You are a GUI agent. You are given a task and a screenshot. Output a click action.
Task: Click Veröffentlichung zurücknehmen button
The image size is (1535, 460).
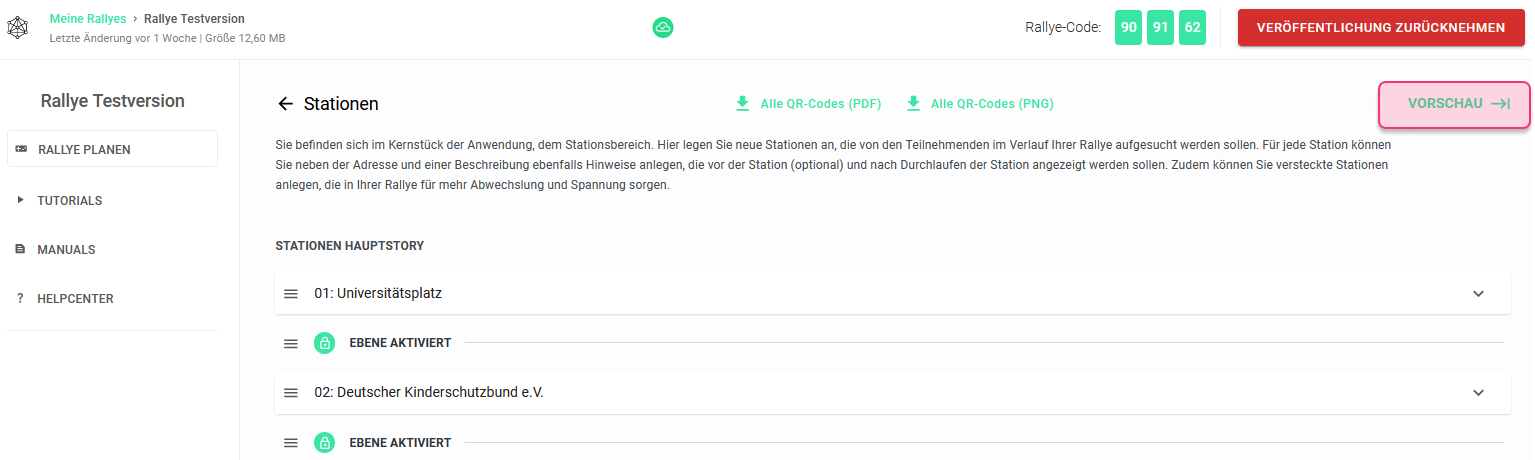click(1381, 28)
